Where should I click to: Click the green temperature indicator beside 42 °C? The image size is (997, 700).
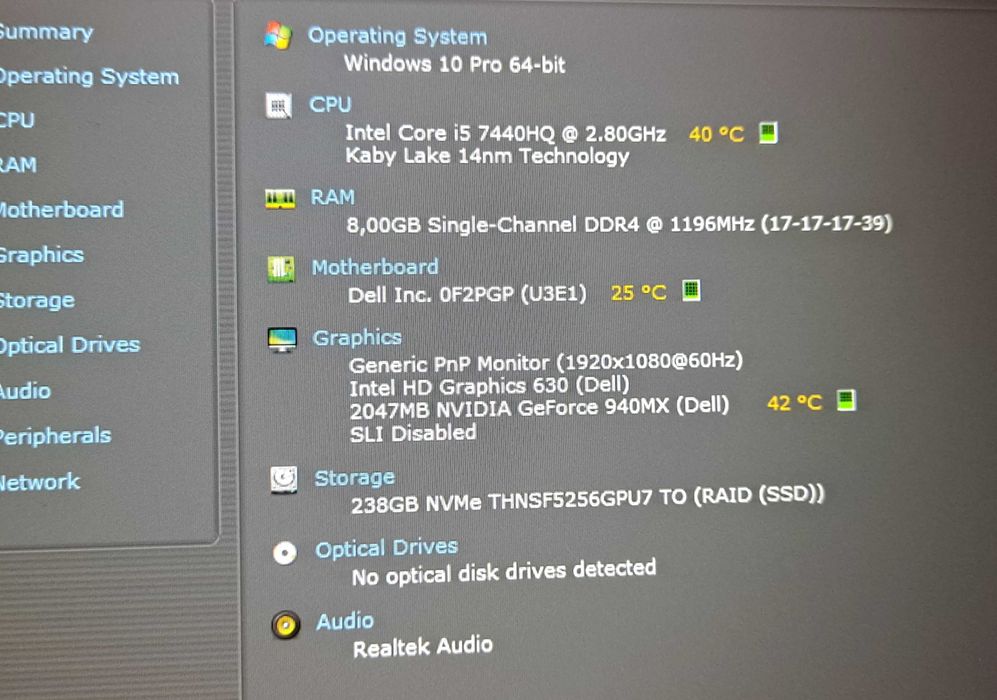click(x=846, y=400)
